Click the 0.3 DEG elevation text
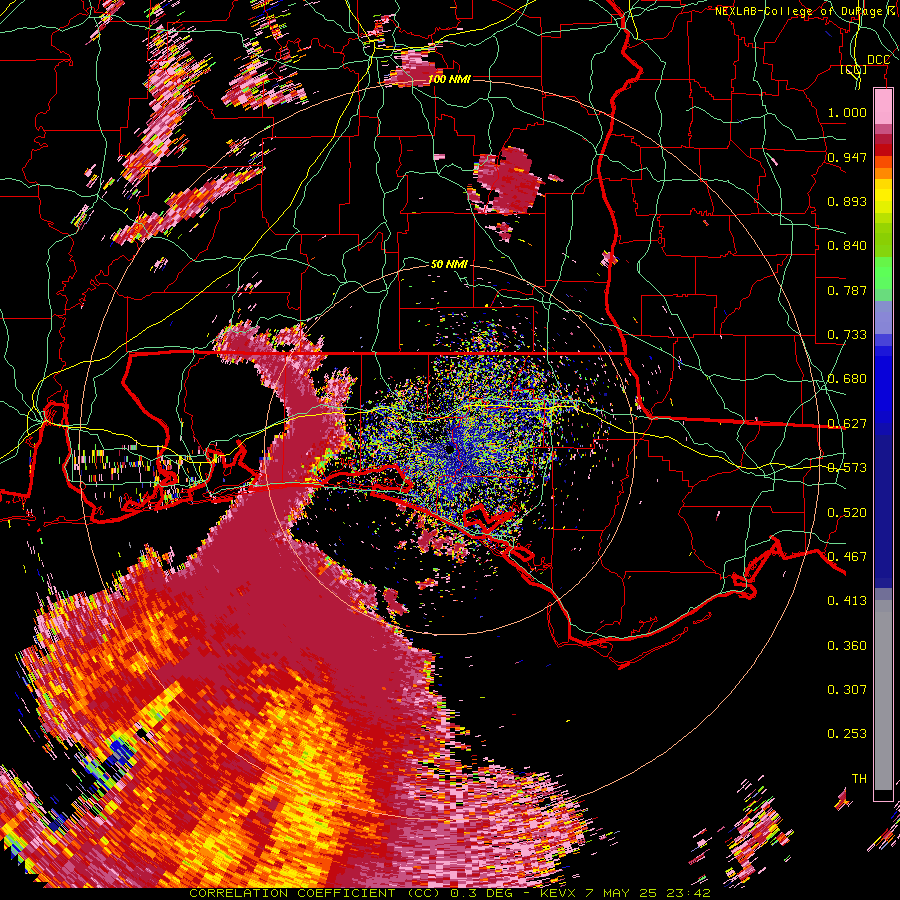900x900 pixels. 481,893
